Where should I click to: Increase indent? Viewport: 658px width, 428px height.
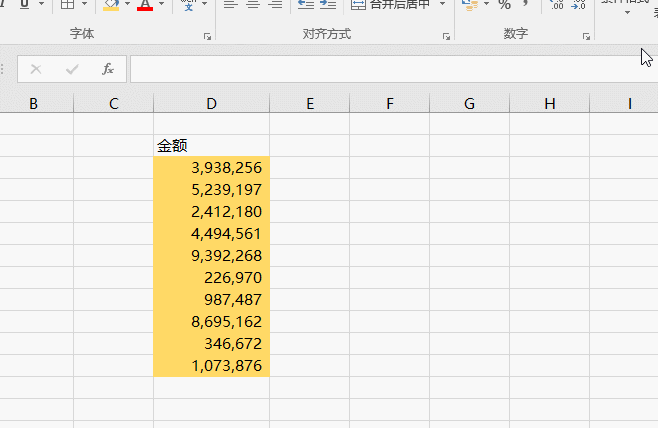click(328, 5)
